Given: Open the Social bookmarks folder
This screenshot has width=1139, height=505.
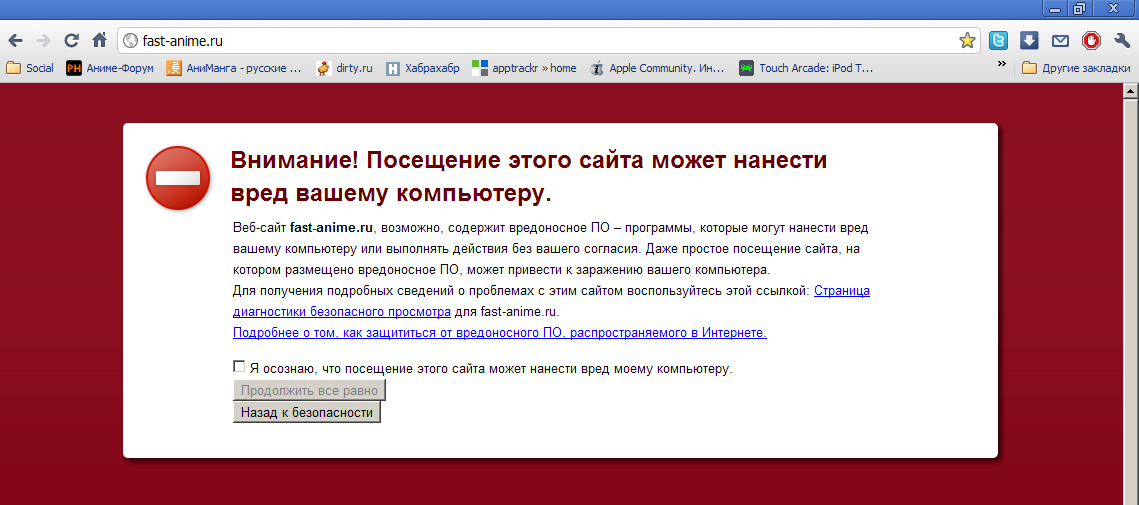Looking at the screenshot, I should (x=30, y=68).
